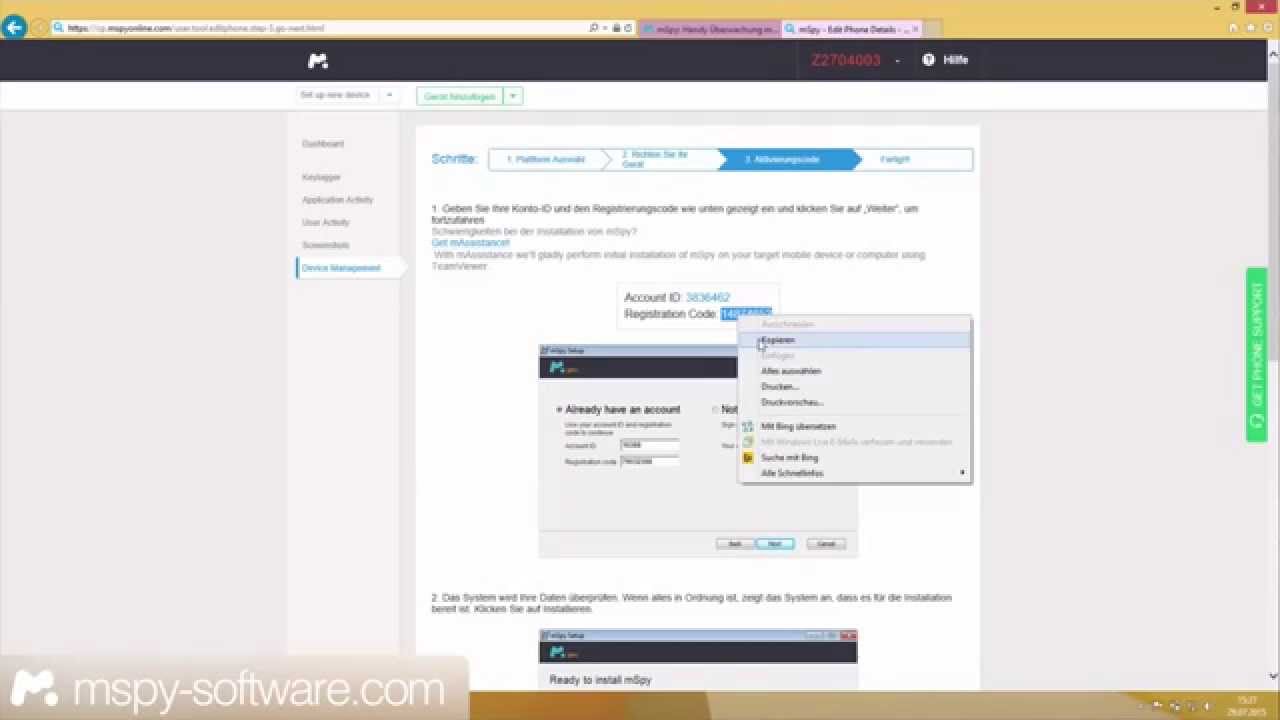Open User Activity in the sidebar
This screenshot has height=720, width=1280.
coord(326,222)
